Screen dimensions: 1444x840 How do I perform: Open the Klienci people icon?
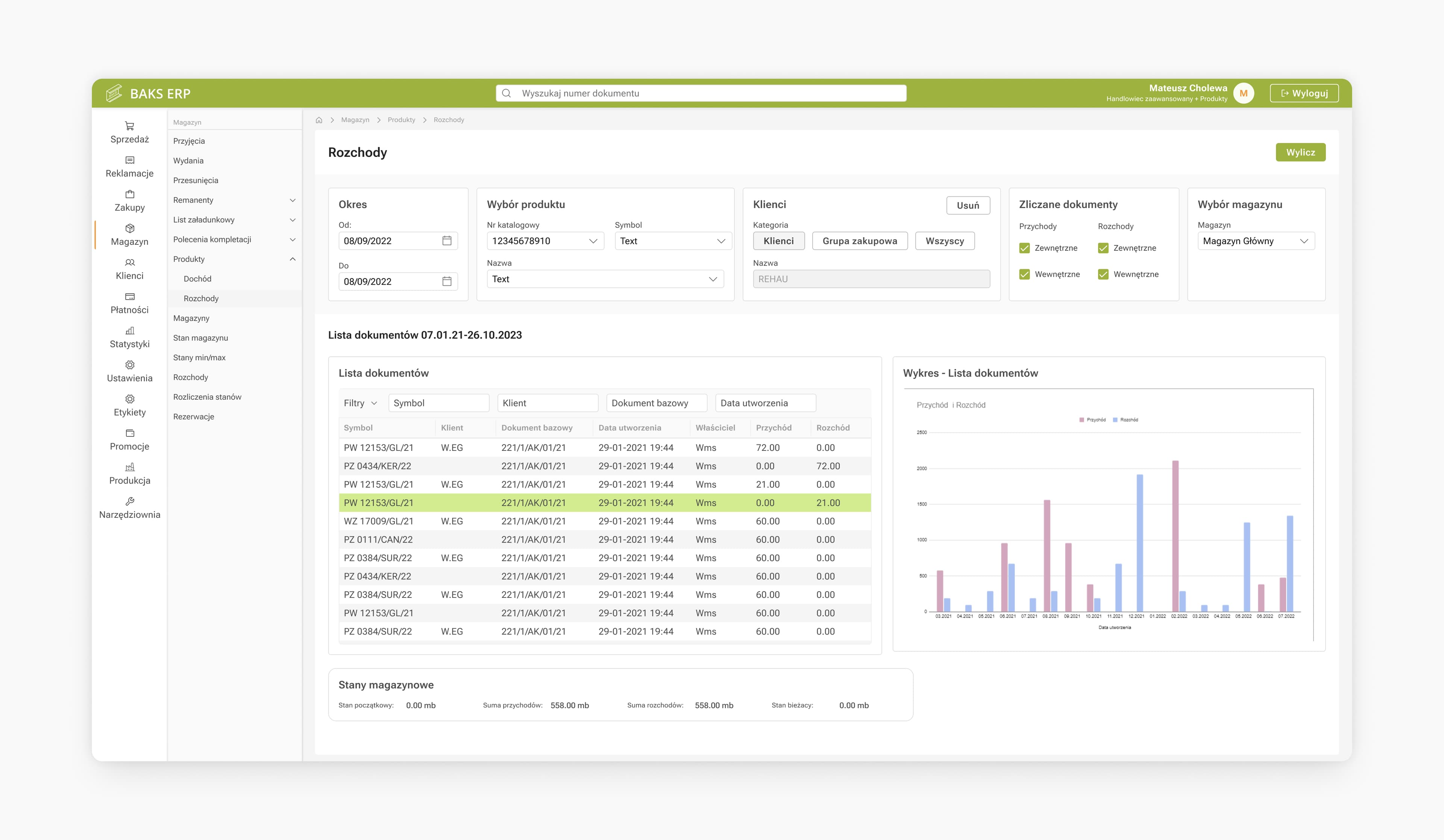pyautogui.click(x=129, y=262)
